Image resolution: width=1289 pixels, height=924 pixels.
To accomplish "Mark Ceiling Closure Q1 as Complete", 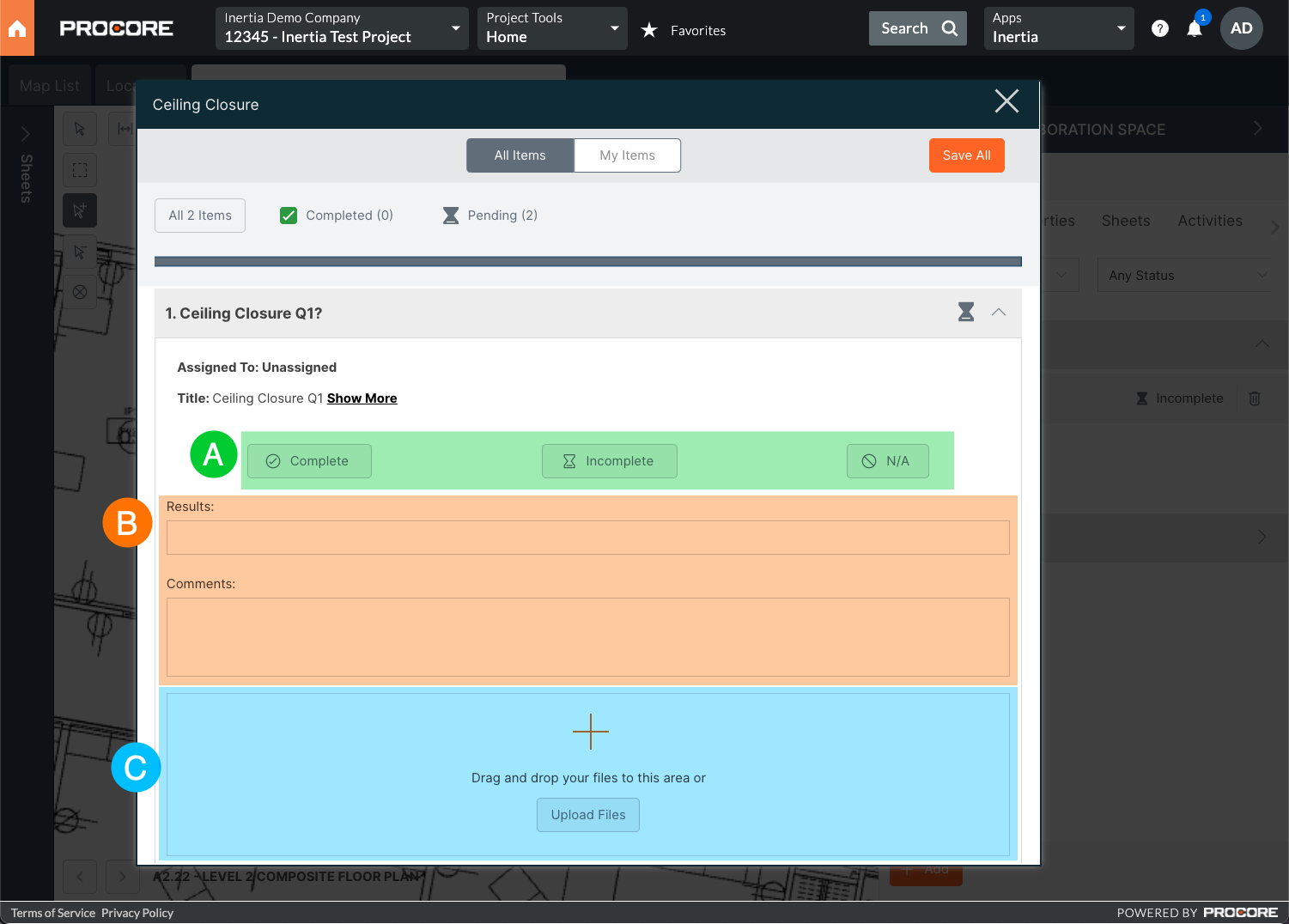I will 308,461.
